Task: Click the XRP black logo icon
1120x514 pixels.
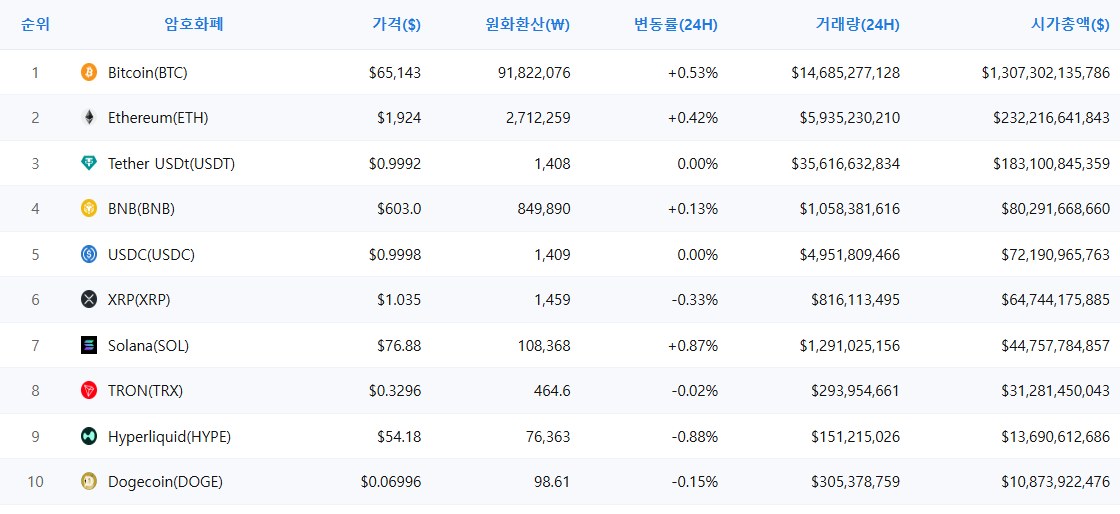Action: pyautogui.click(x=89, y=300)
